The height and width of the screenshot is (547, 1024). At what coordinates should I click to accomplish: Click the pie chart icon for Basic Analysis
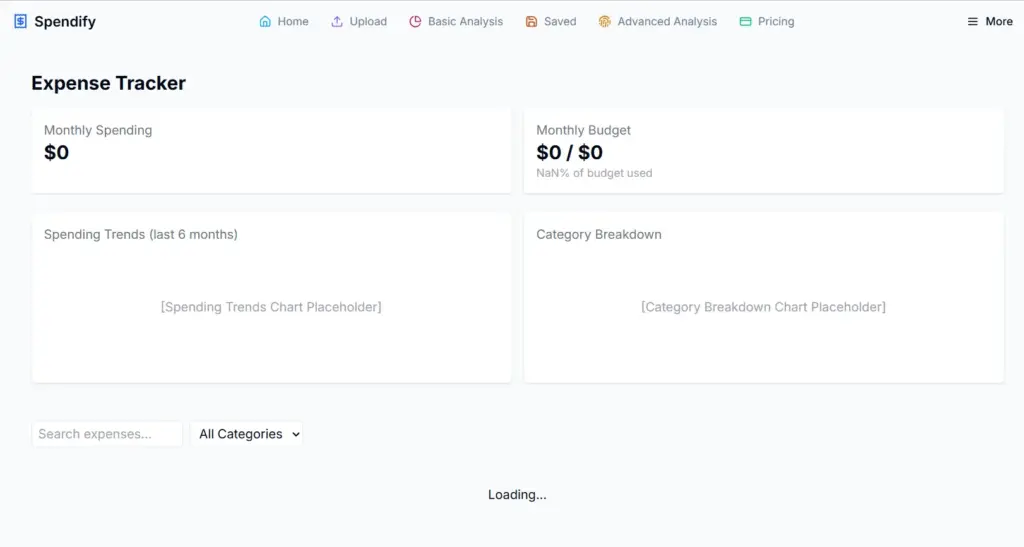pyautogui.click(x=415, y=22)
